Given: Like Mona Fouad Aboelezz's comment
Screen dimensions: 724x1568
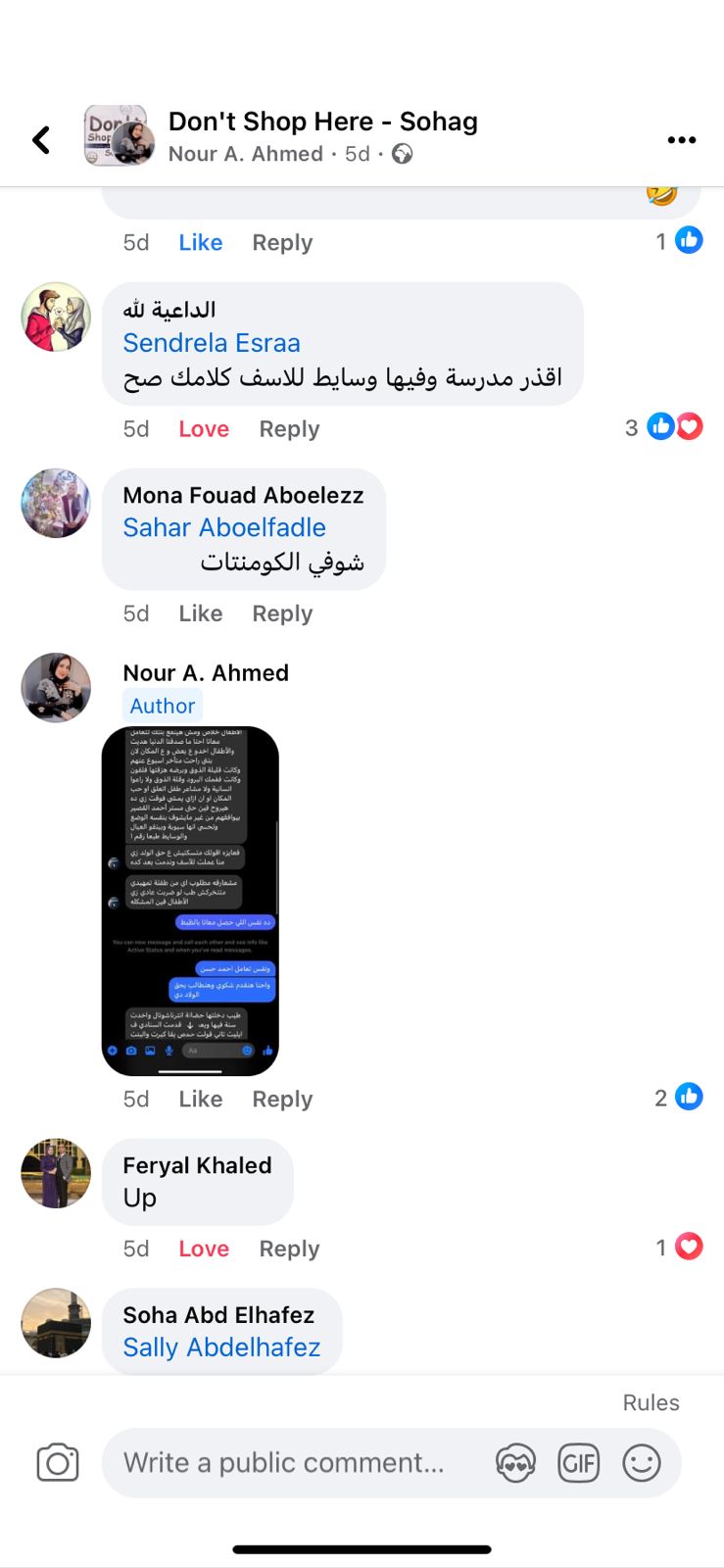Looking at the screenshot, I should tap(201, 613).
